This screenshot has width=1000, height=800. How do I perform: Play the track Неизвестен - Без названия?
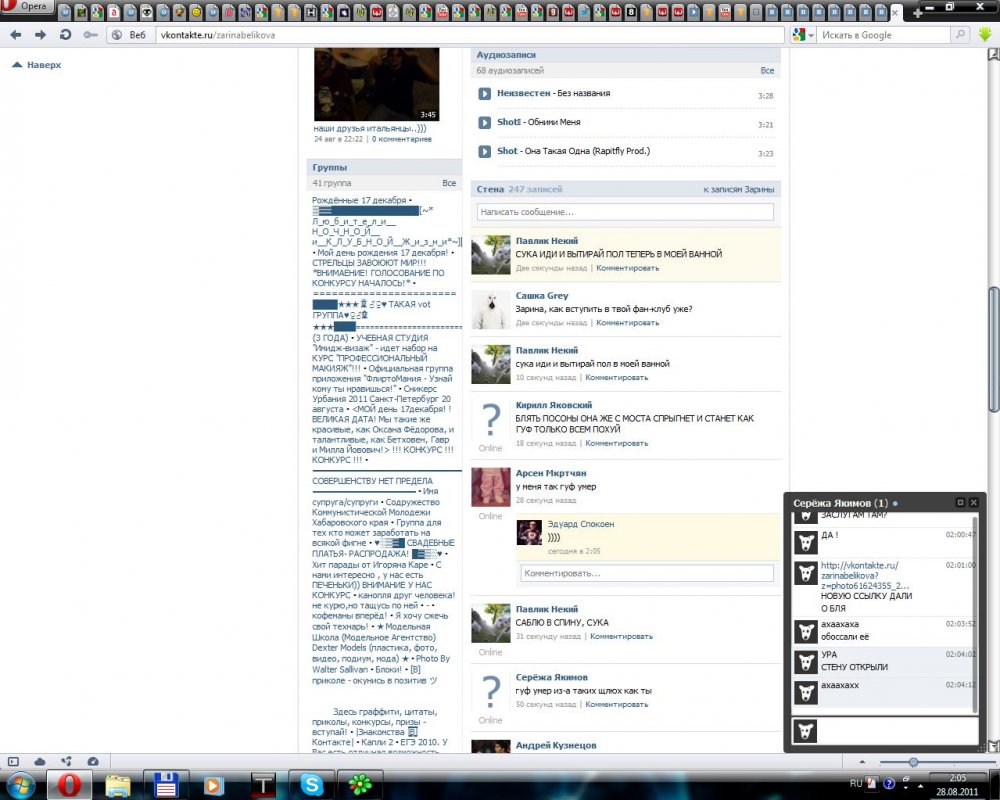(x=485, y=93)
